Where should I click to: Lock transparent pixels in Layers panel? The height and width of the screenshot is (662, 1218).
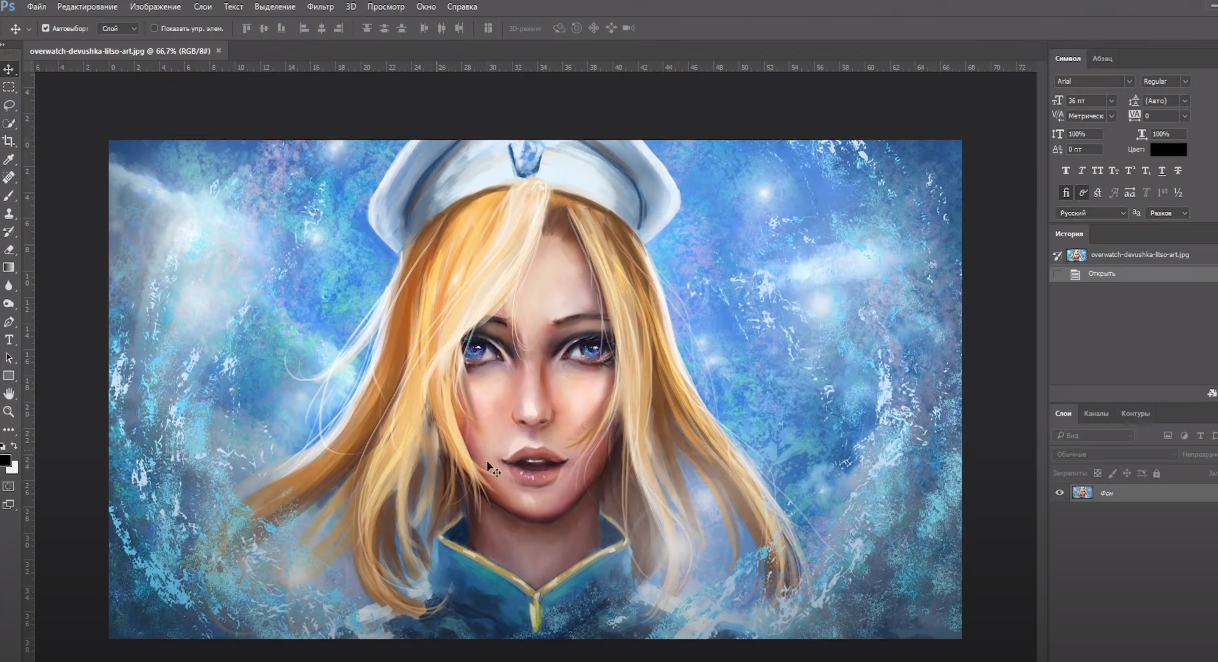[1097, 473]
